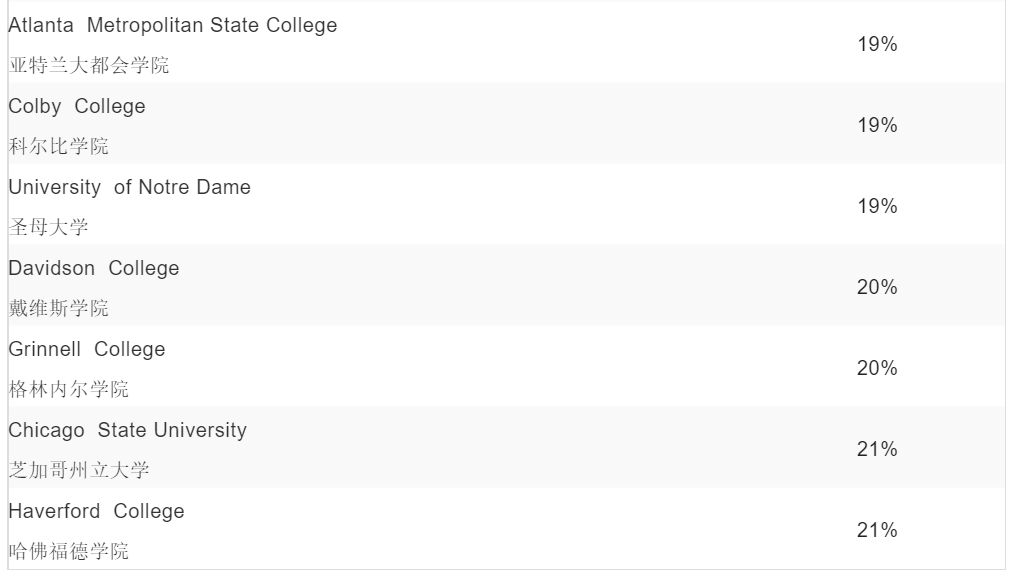The image size is (1013, 576).
Task: Select the Chicago State University name
Action: pyautogui.click(x=128, y=431)
